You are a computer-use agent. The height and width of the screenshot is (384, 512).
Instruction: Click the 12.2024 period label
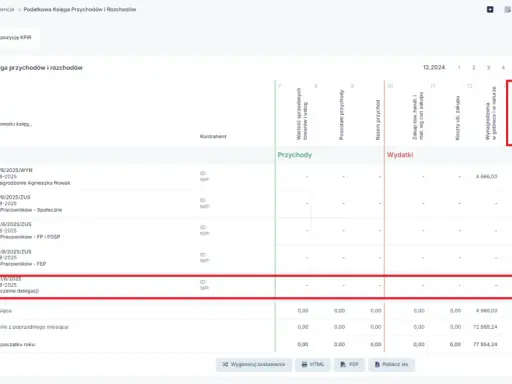click(434, 68)
